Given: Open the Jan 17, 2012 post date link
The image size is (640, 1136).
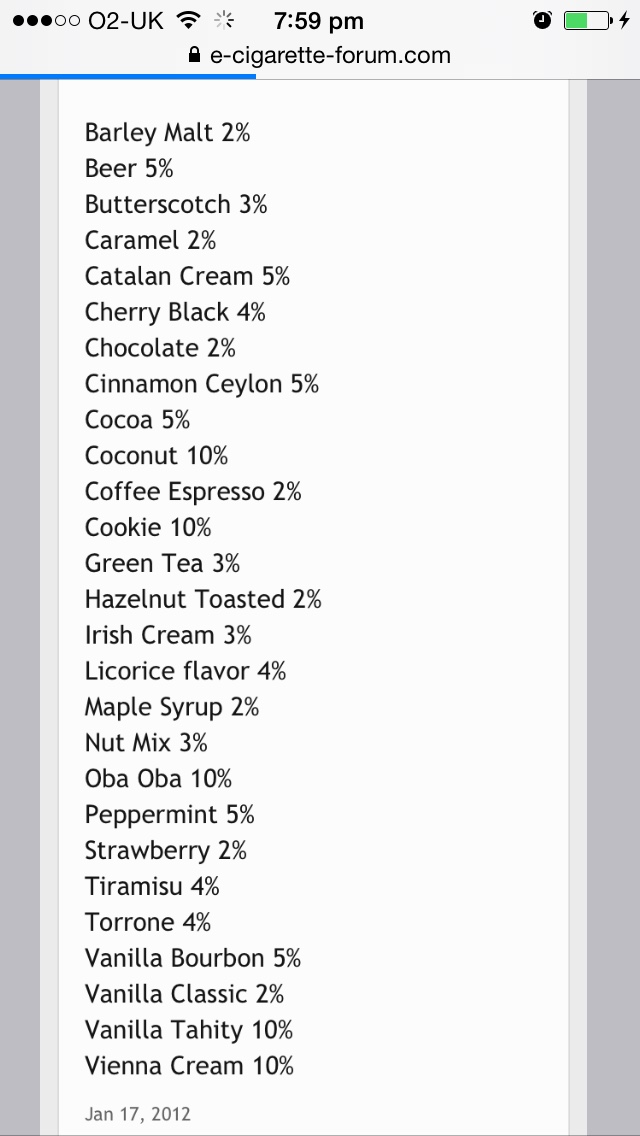Looking at the screenshot, I should pyautogui.click(x=137, y=1113).
